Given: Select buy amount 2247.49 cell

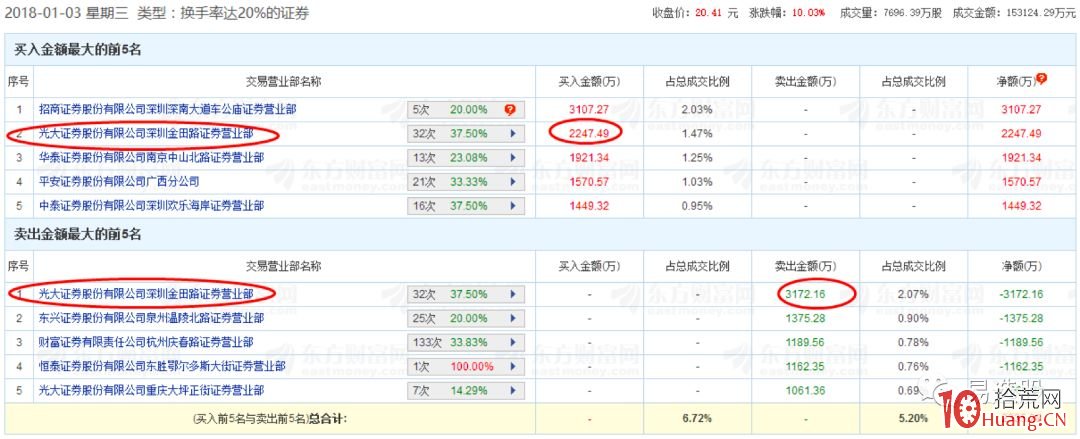Looking at the screenshot, I should pyautogui.click(x=588, y=133).
